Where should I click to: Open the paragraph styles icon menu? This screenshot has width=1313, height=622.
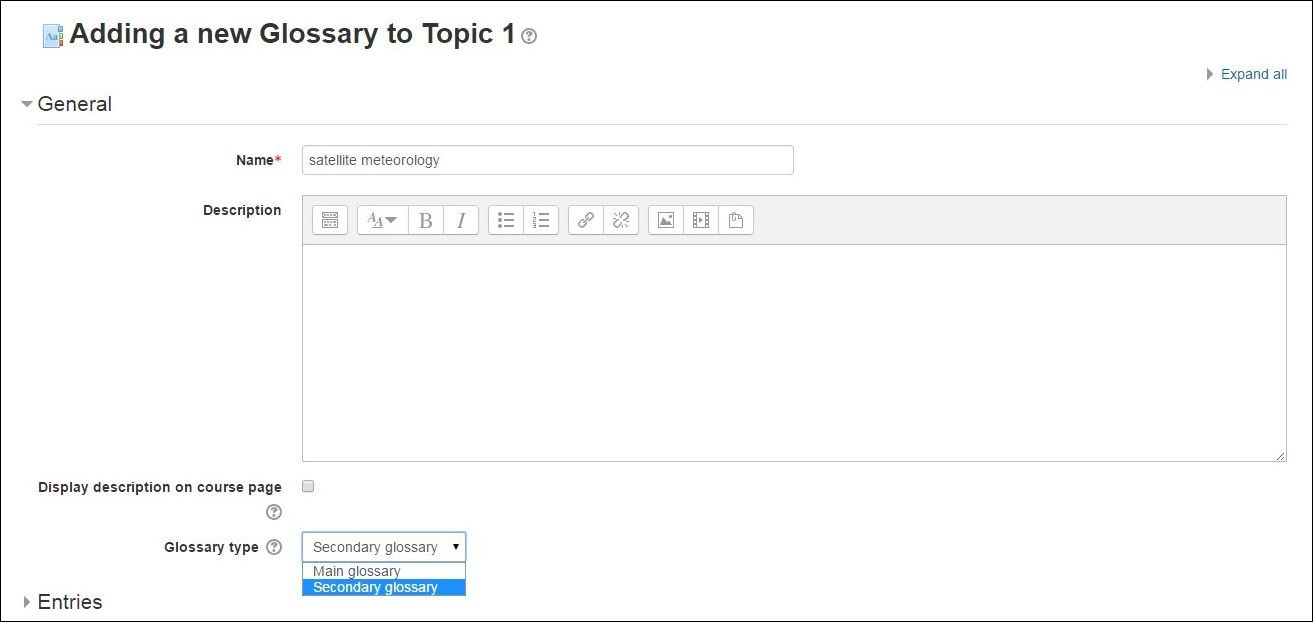(x=382, y=220)
